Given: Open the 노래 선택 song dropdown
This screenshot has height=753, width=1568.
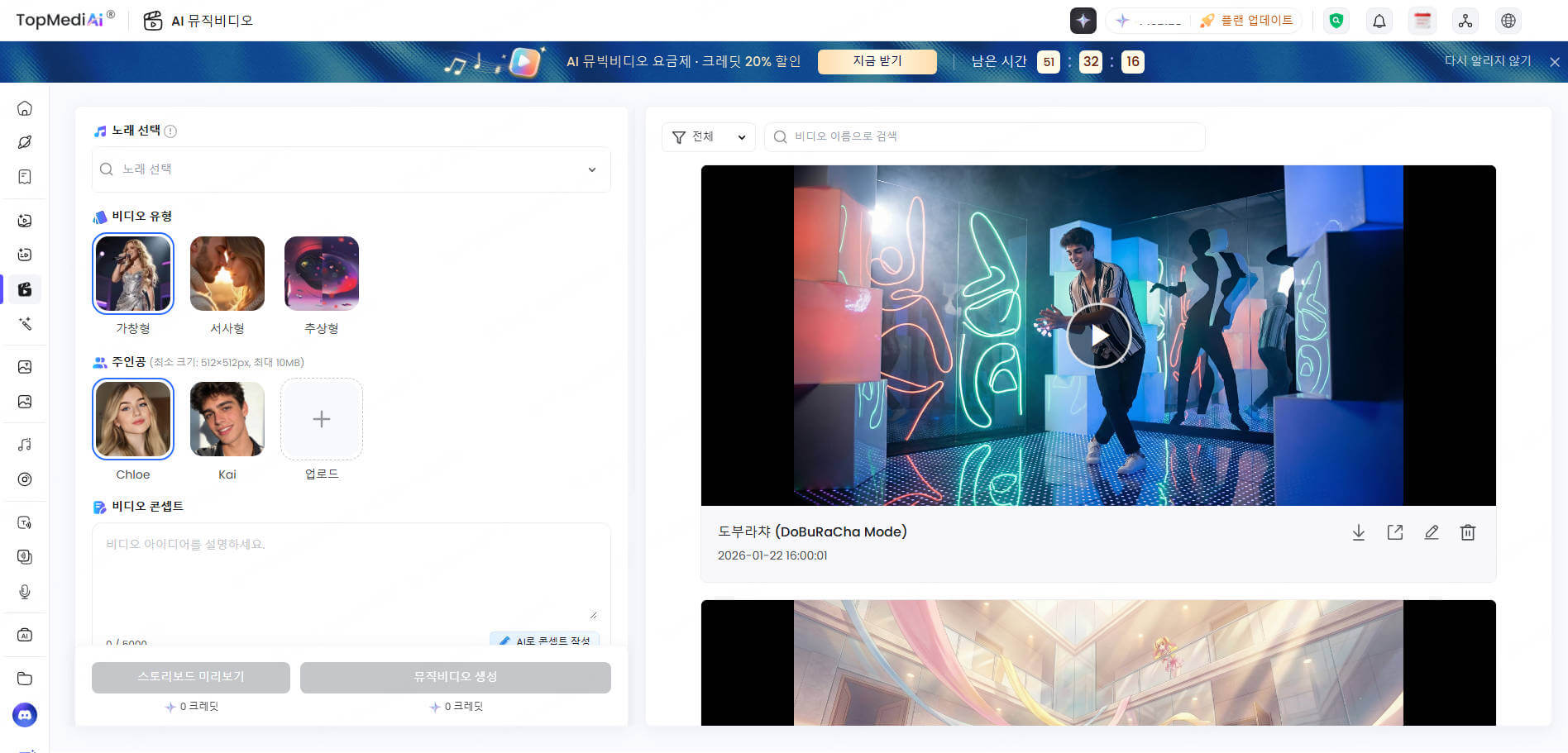Looking at the screenshot, I should point(351,169).
